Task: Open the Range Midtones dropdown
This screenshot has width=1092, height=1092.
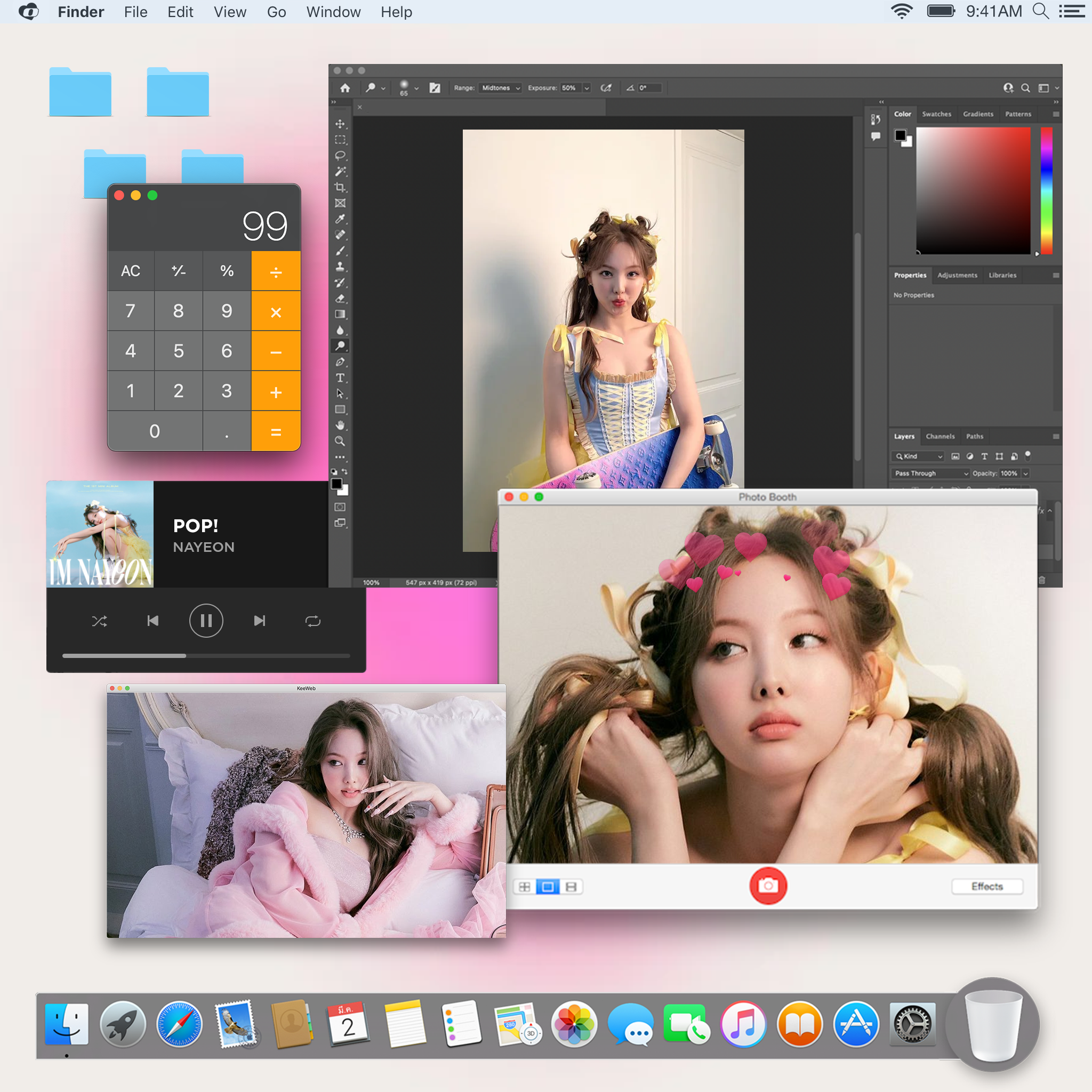Action: [500, 88]
